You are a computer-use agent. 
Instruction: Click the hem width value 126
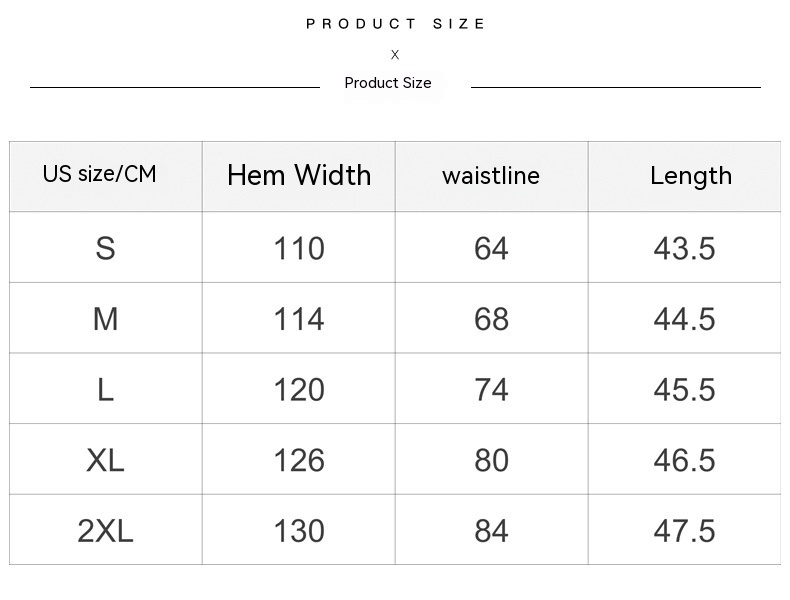pyautogui.click(x=299, y=460)
